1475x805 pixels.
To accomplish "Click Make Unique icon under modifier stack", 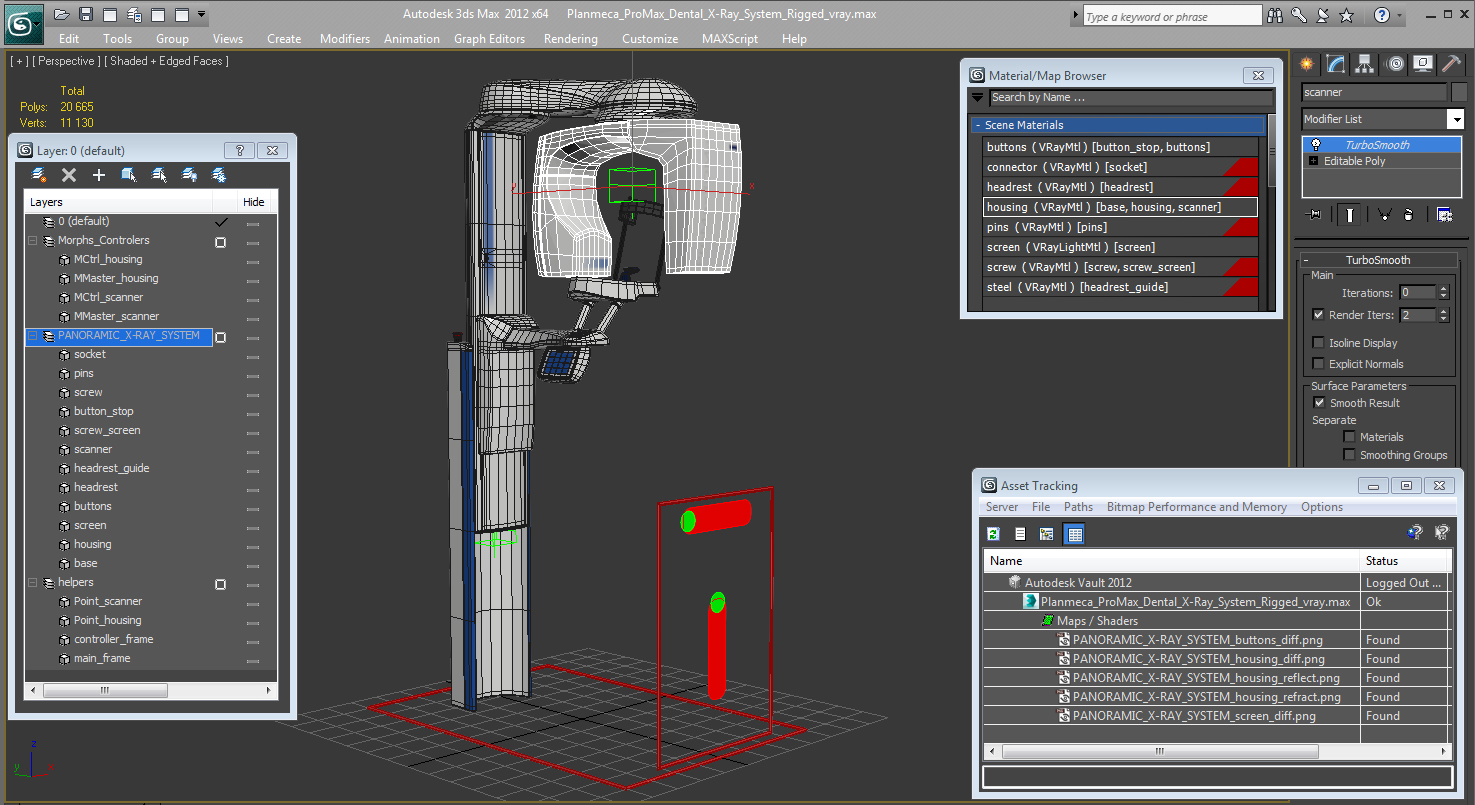I will point(1385,214).
